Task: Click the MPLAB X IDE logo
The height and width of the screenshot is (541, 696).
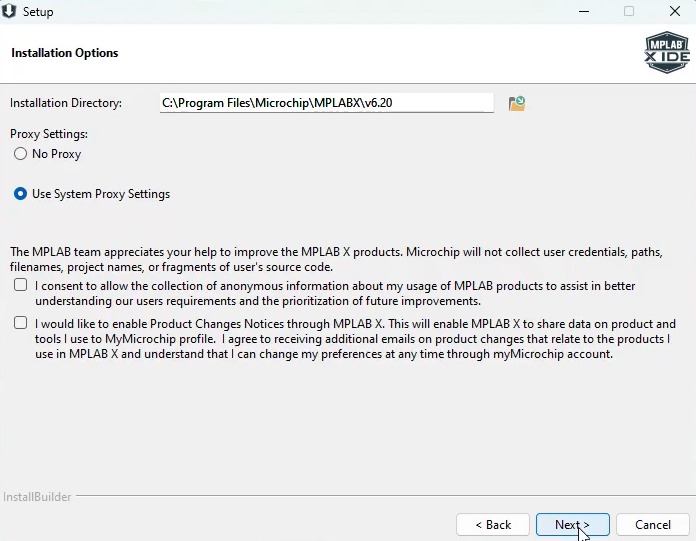Action: point(667,52)
